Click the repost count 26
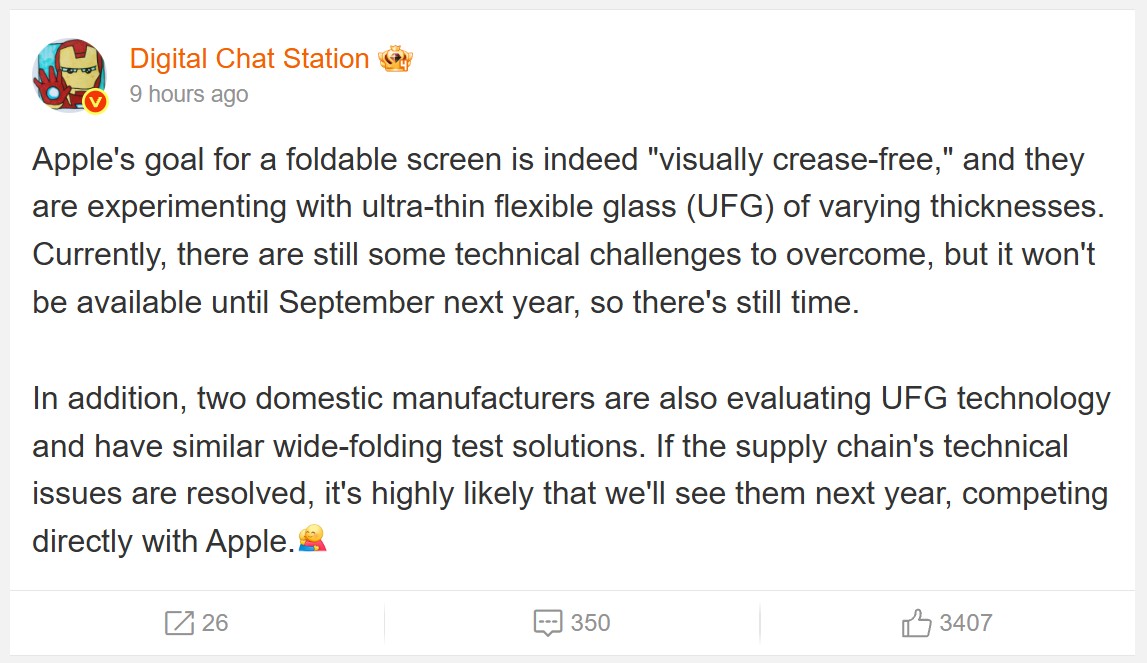 pos(215,623)
